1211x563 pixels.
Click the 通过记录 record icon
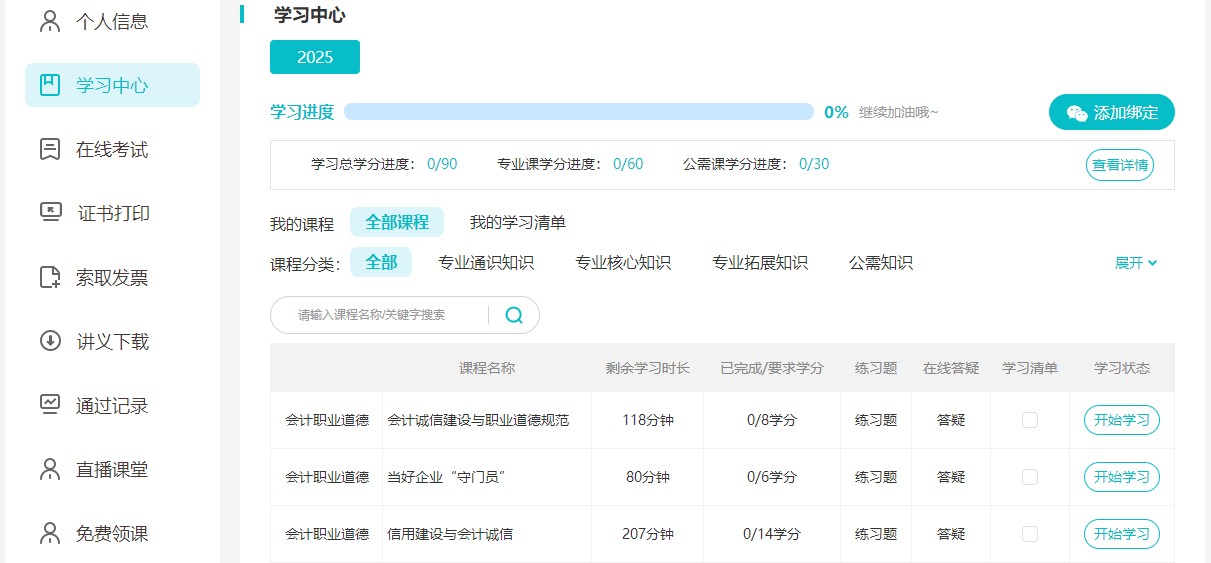(50, 405)
